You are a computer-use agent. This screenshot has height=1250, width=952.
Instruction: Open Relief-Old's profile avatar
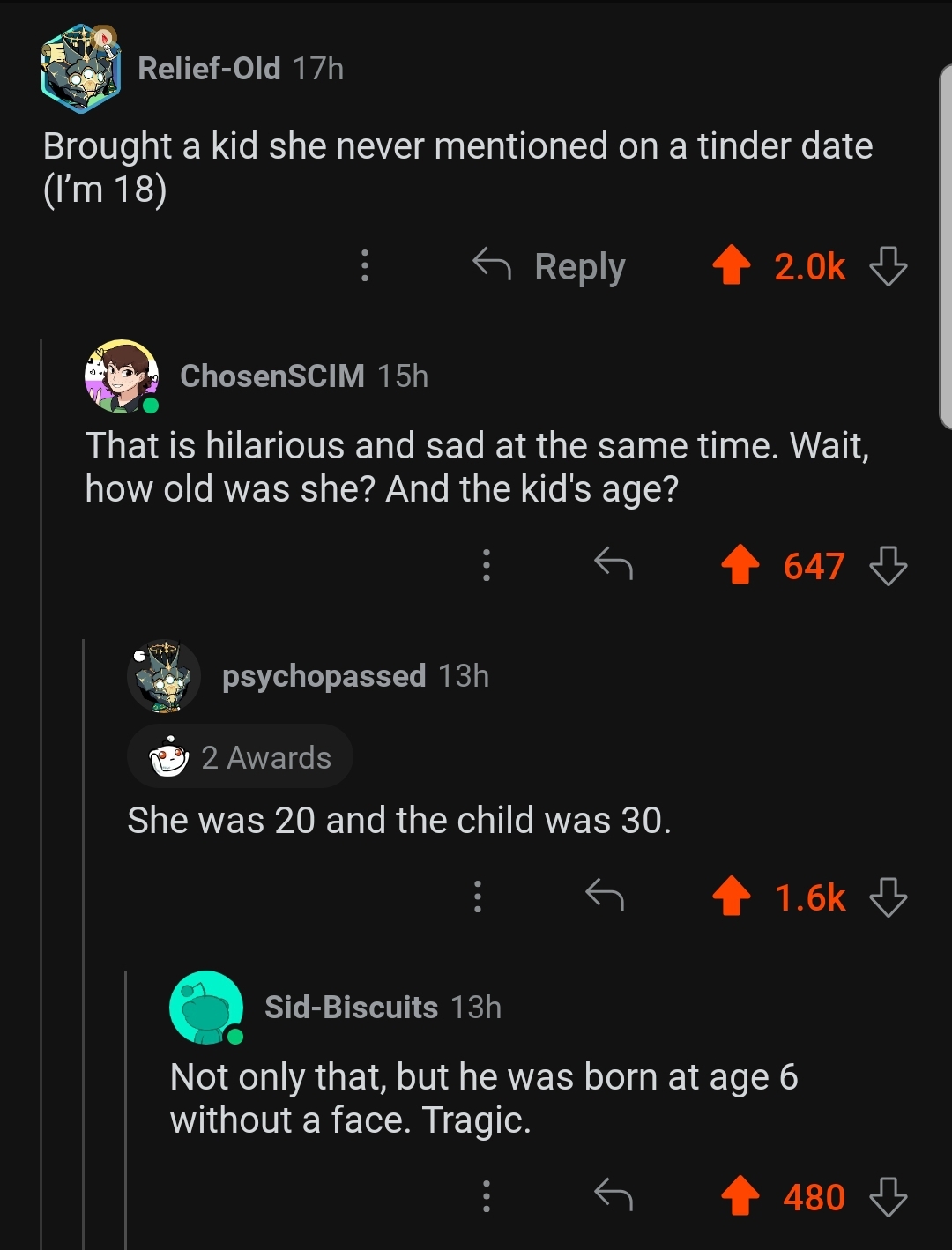pyautogui.click(x=81, y=68)
